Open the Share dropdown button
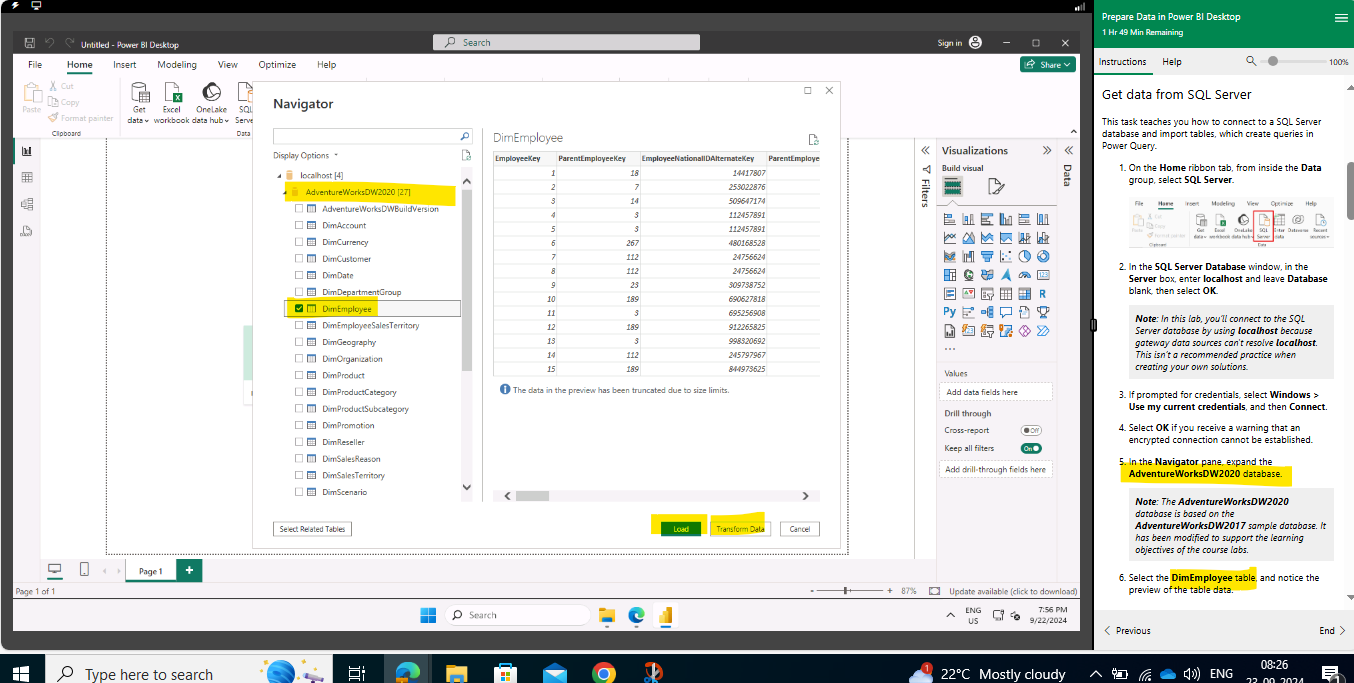Screen dimensions: 1354x683 [1047, 64]
